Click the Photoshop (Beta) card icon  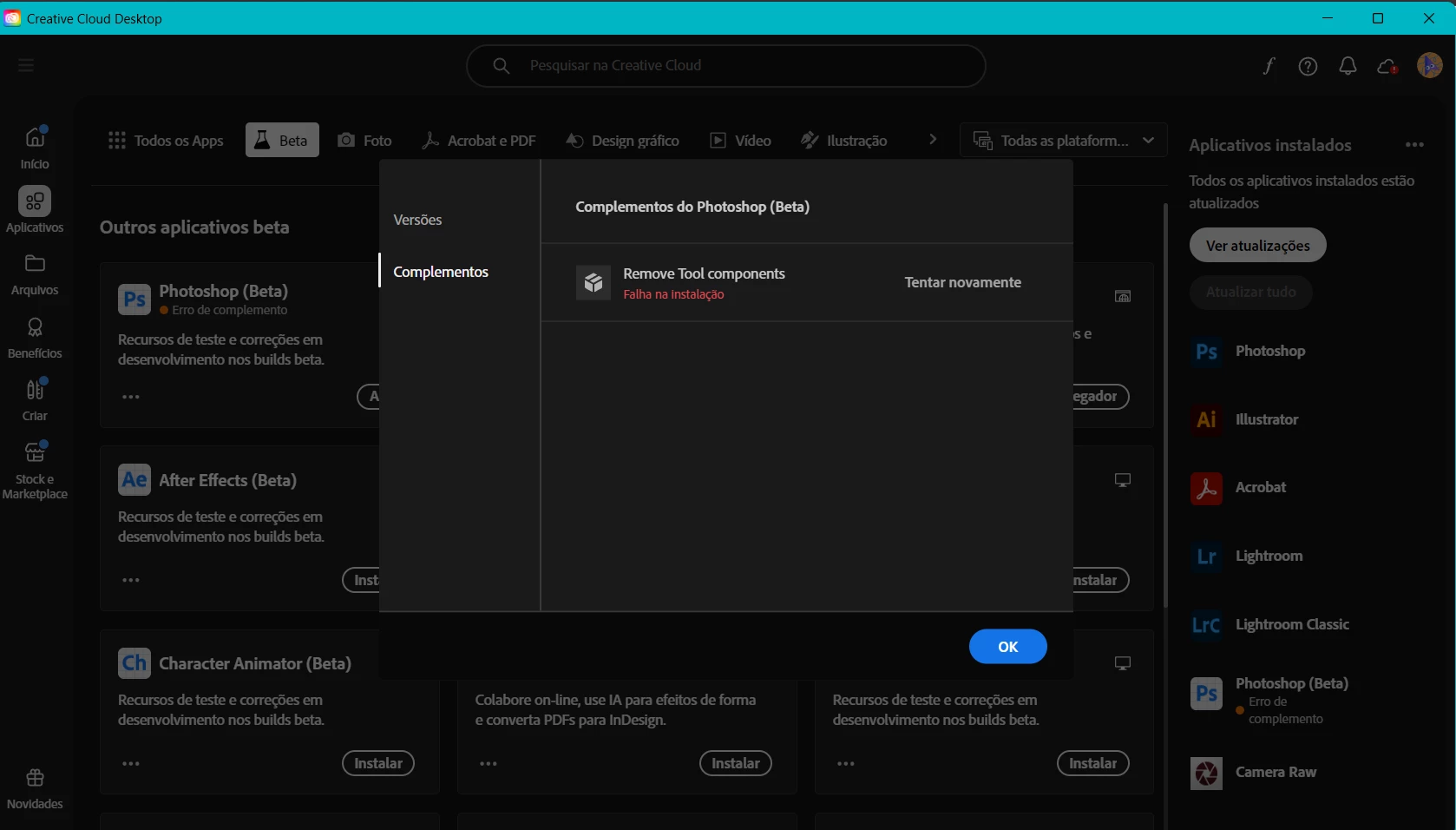134,300
